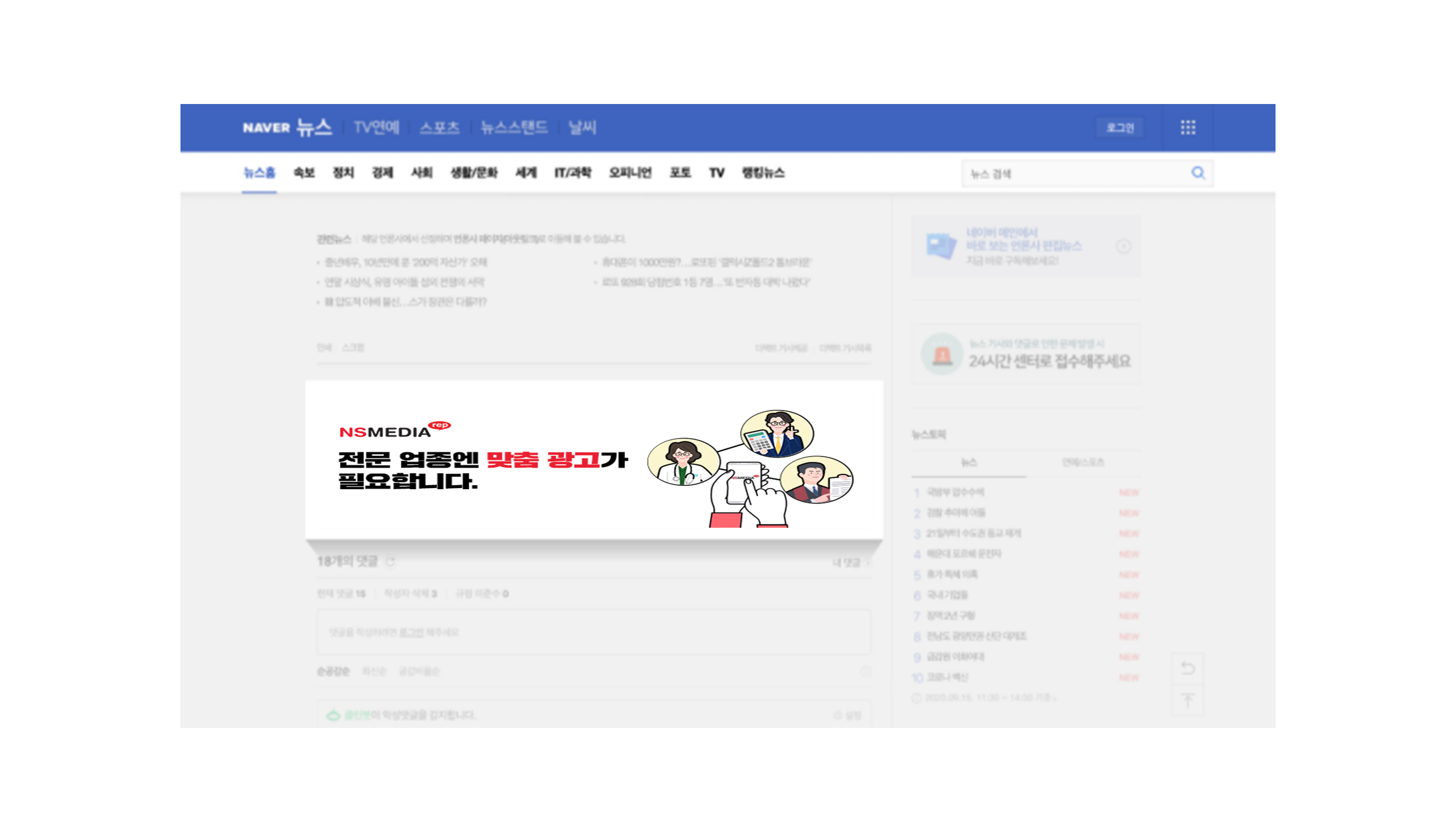Click the 24시간 센터로 접수해주세요 banner
This screenshot has width=1456, height=832.
click(1026, 354)
